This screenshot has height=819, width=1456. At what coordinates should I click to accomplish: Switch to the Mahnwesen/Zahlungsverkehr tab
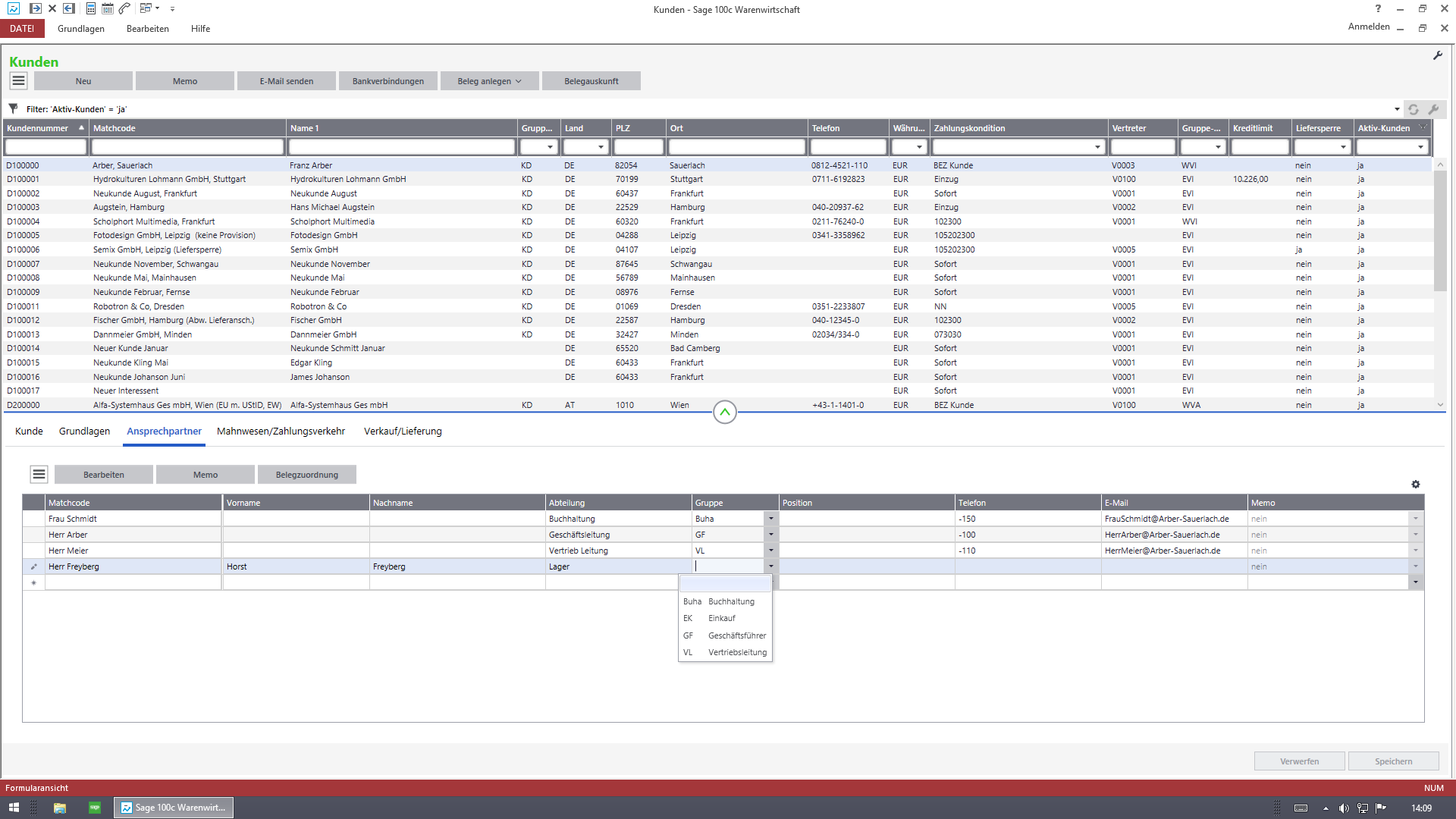(x=281, y=431)
